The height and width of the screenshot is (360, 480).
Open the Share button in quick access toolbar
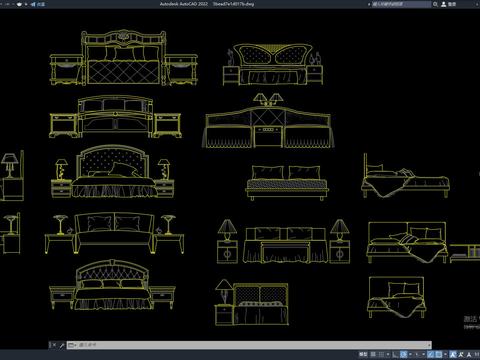(37, 4)
